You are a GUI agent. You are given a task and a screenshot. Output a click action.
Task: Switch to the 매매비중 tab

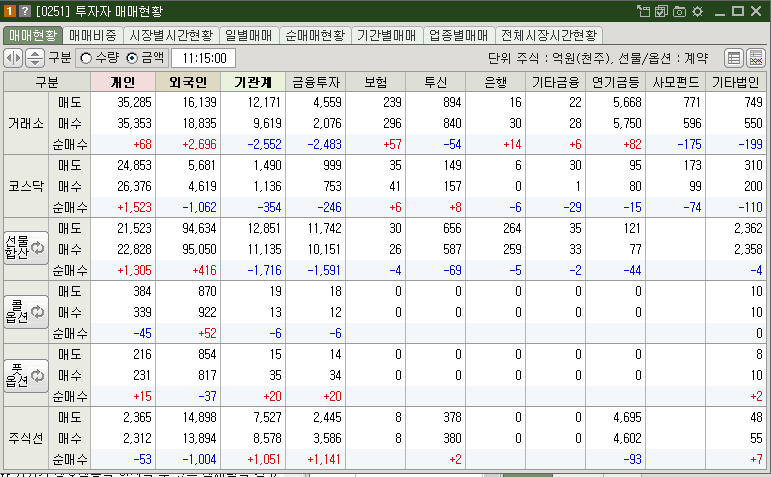point(92,35)
